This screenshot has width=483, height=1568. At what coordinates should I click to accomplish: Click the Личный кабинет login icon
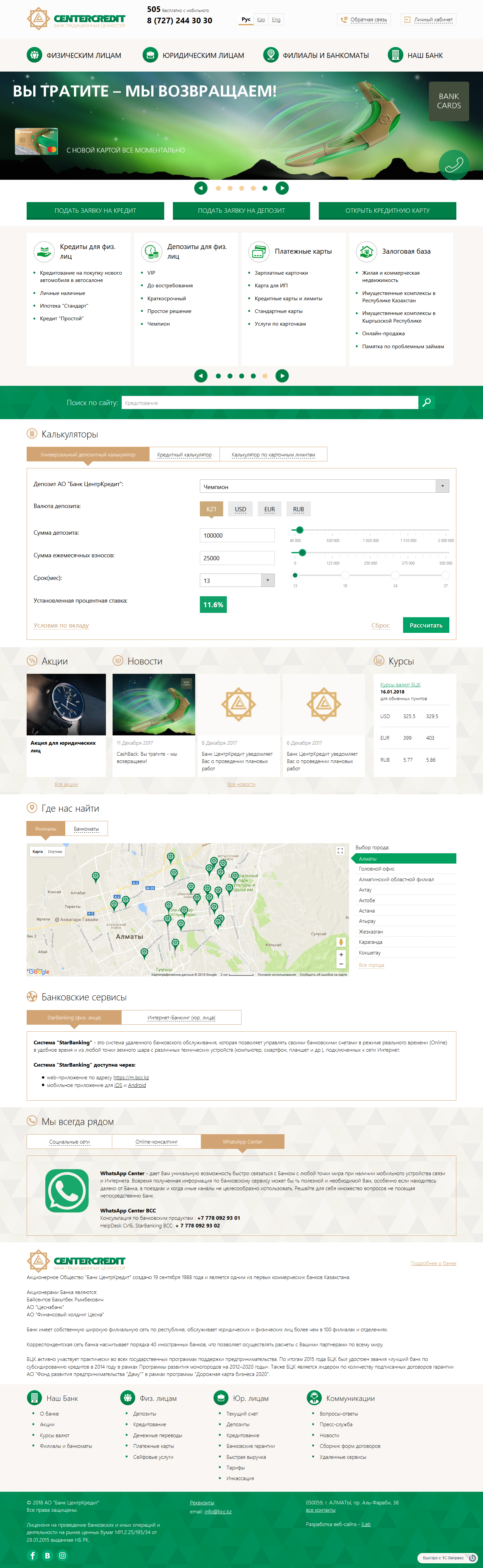click(x=407, y=20)
